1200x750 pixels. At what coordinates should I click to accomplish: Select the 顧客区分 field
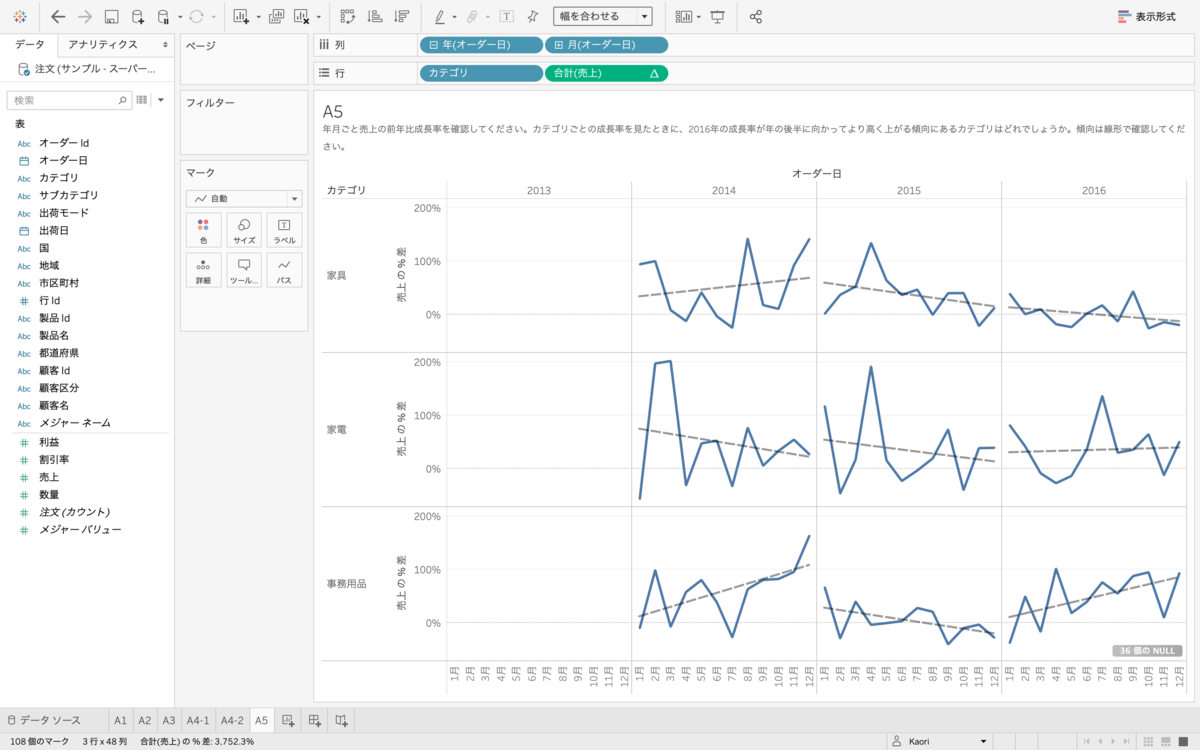pos(59,388)
